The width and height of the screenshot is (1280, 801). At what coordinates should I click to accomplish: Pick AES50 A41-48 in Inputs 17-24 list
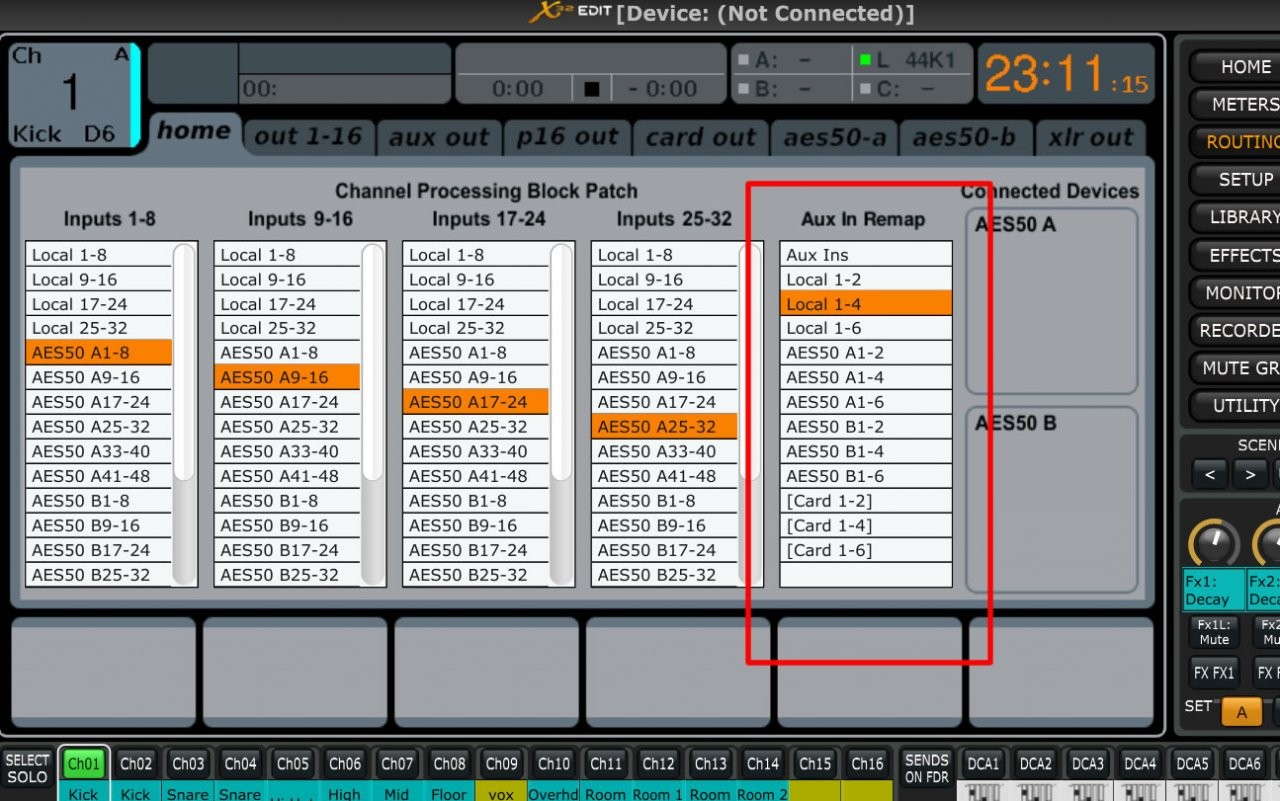476,476
